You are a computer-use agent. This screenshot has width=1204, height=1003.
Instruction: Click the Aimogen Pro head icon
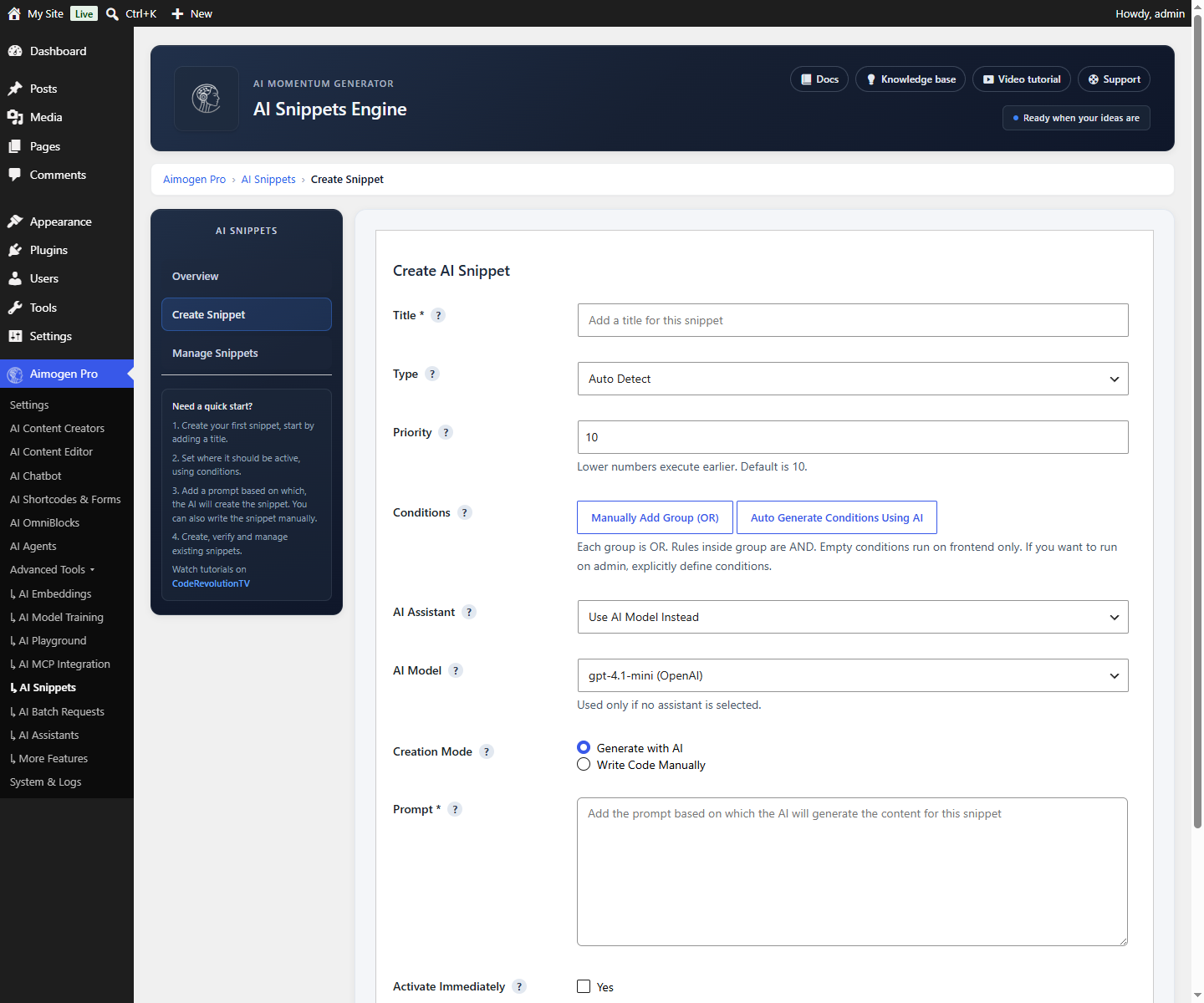pyautogui.click(x=15, y=374)
